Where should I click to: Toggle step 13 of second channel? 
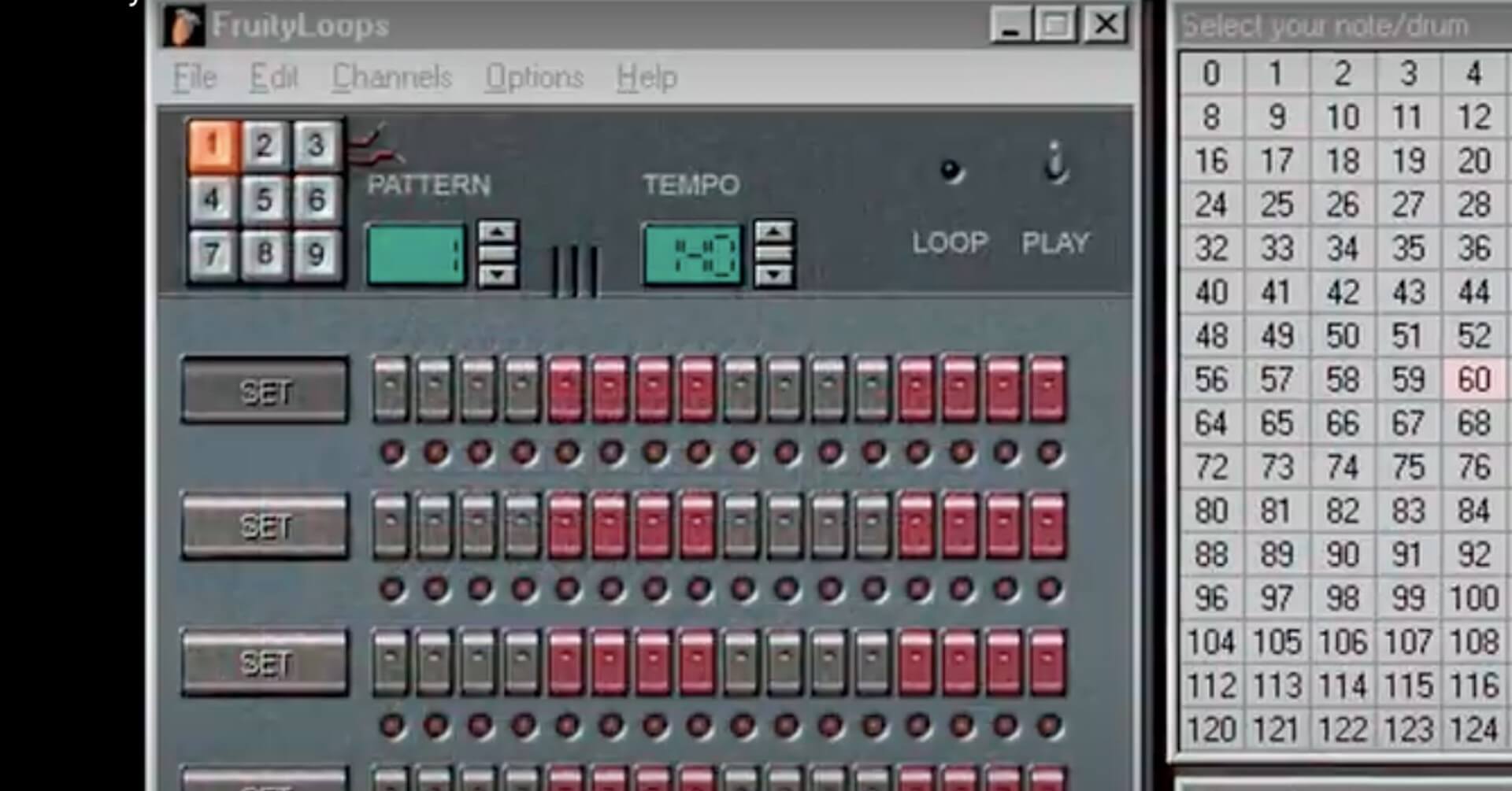(x=916, y=526)
